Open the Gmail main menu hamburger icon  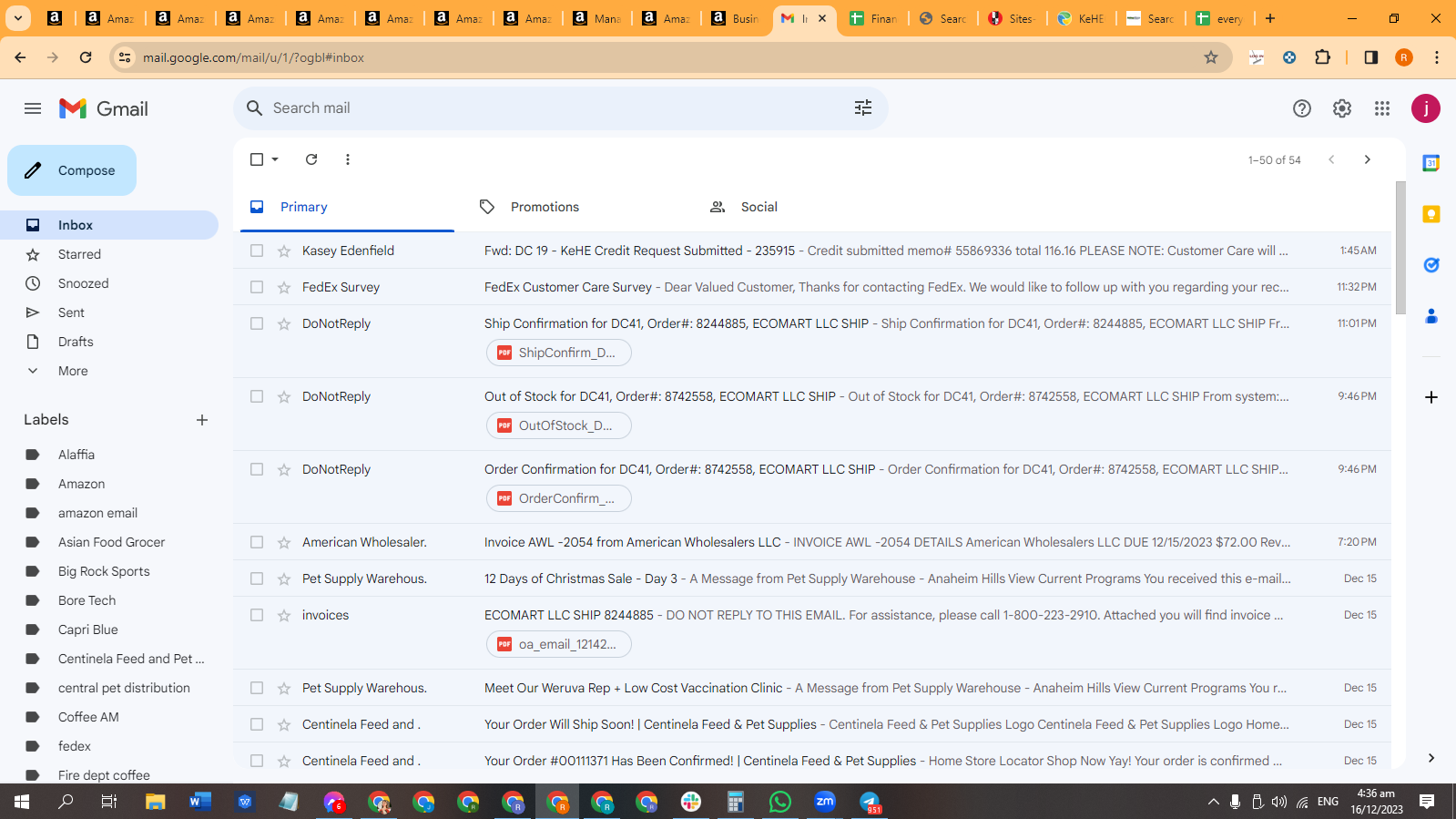pos(33,108)
